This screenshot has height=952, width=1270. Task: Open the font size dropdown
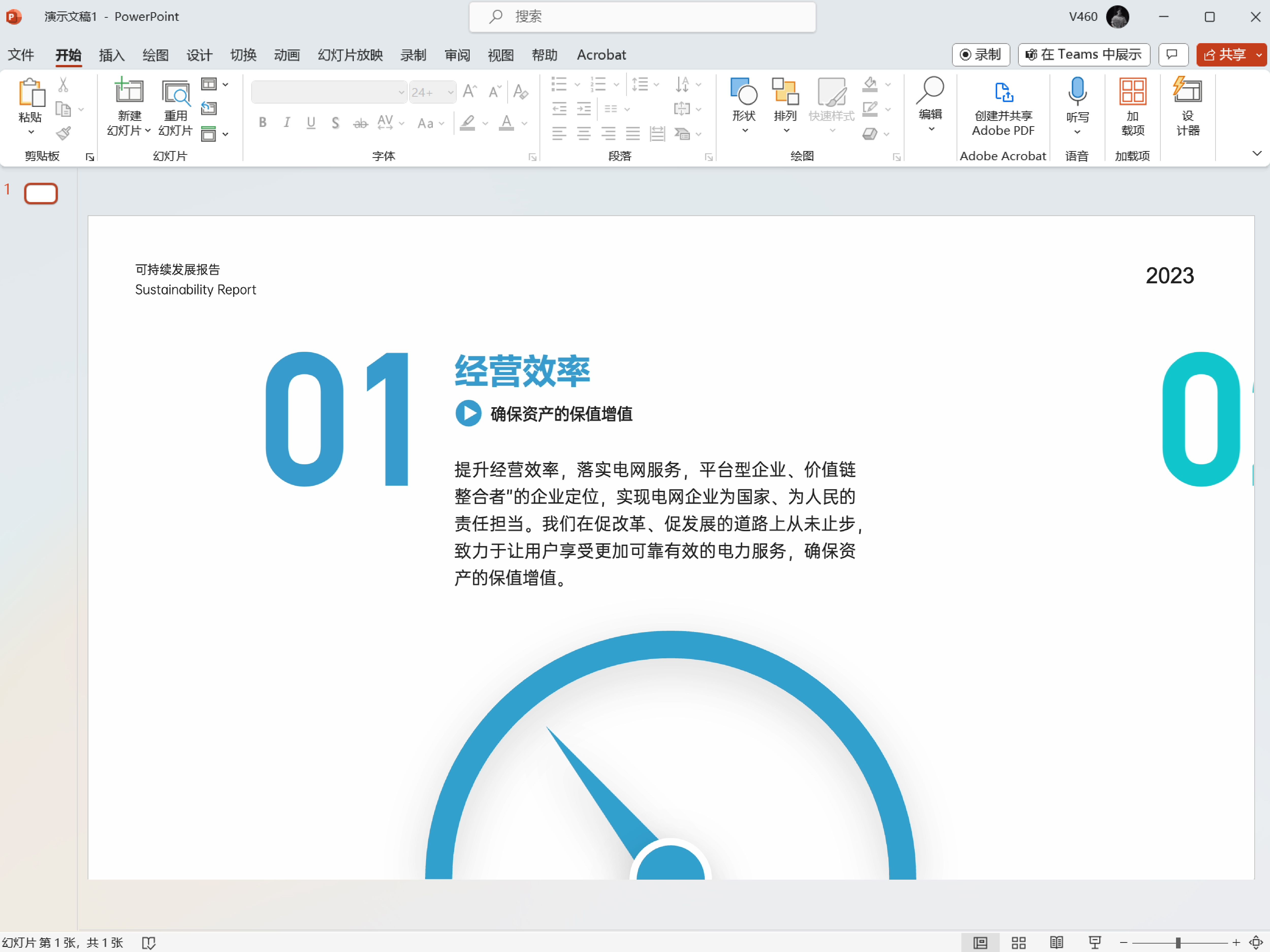450,92
